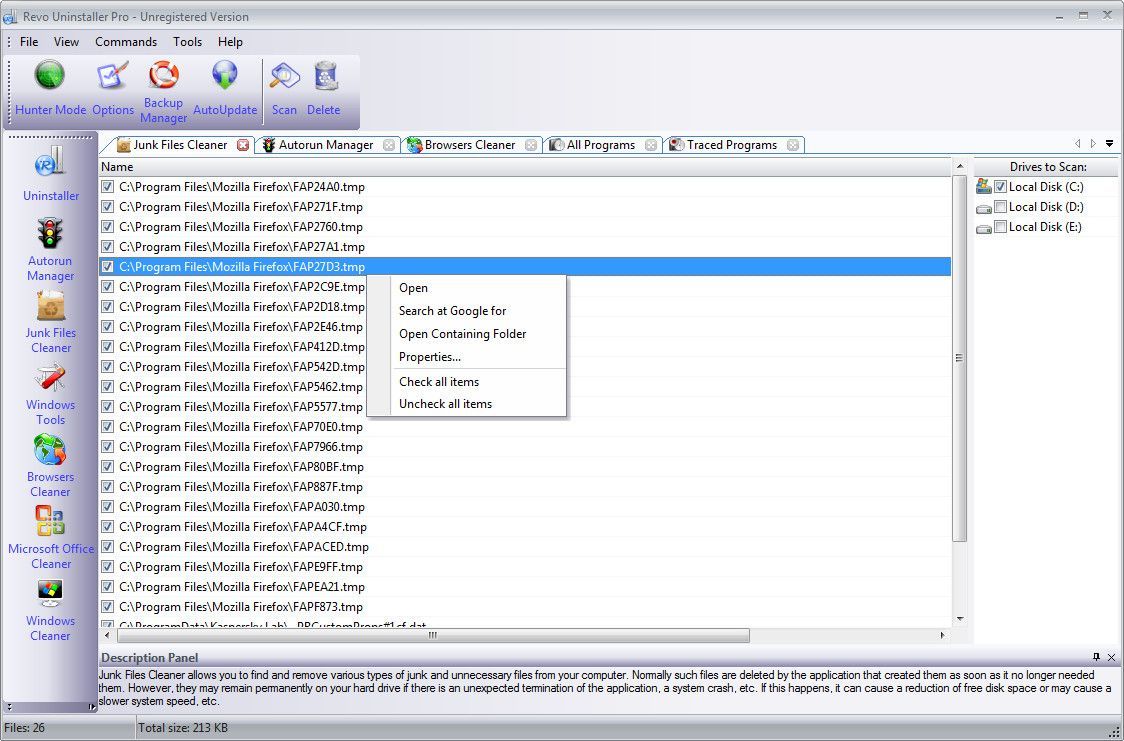
Task: Open the Commands menu
Action: pos(126,42)
